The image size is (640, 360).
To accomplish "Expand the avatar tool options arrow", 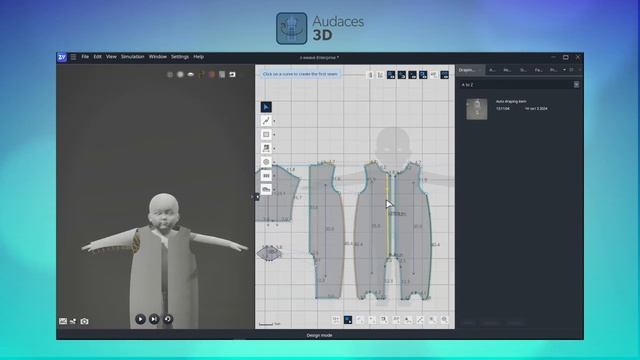I will [274, 149].
